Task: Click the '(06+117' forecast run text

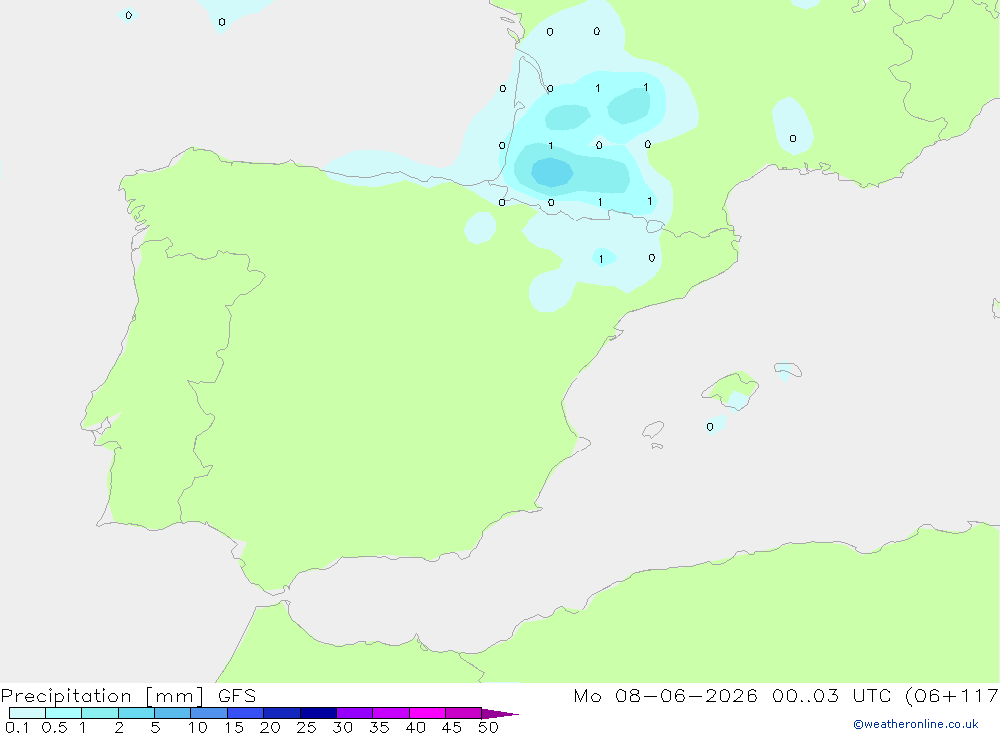Action: click(x=952, y=696)
